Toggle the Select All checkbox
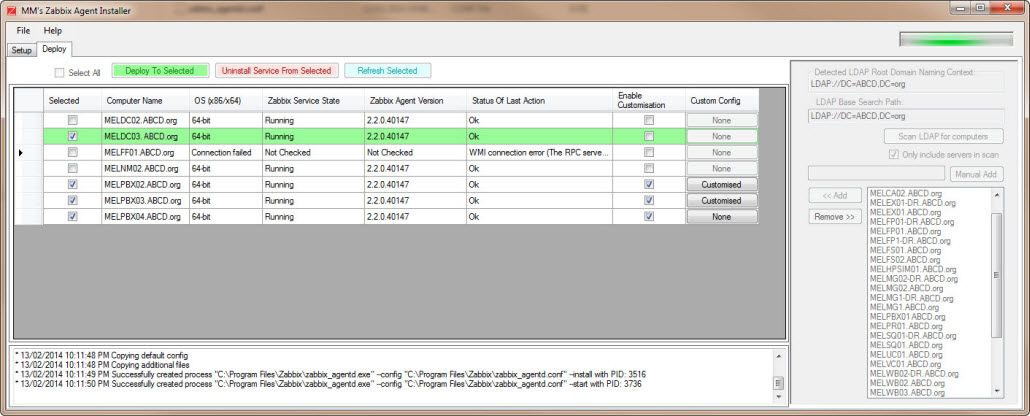This screenshot has width=1030, height=416. 60,73
